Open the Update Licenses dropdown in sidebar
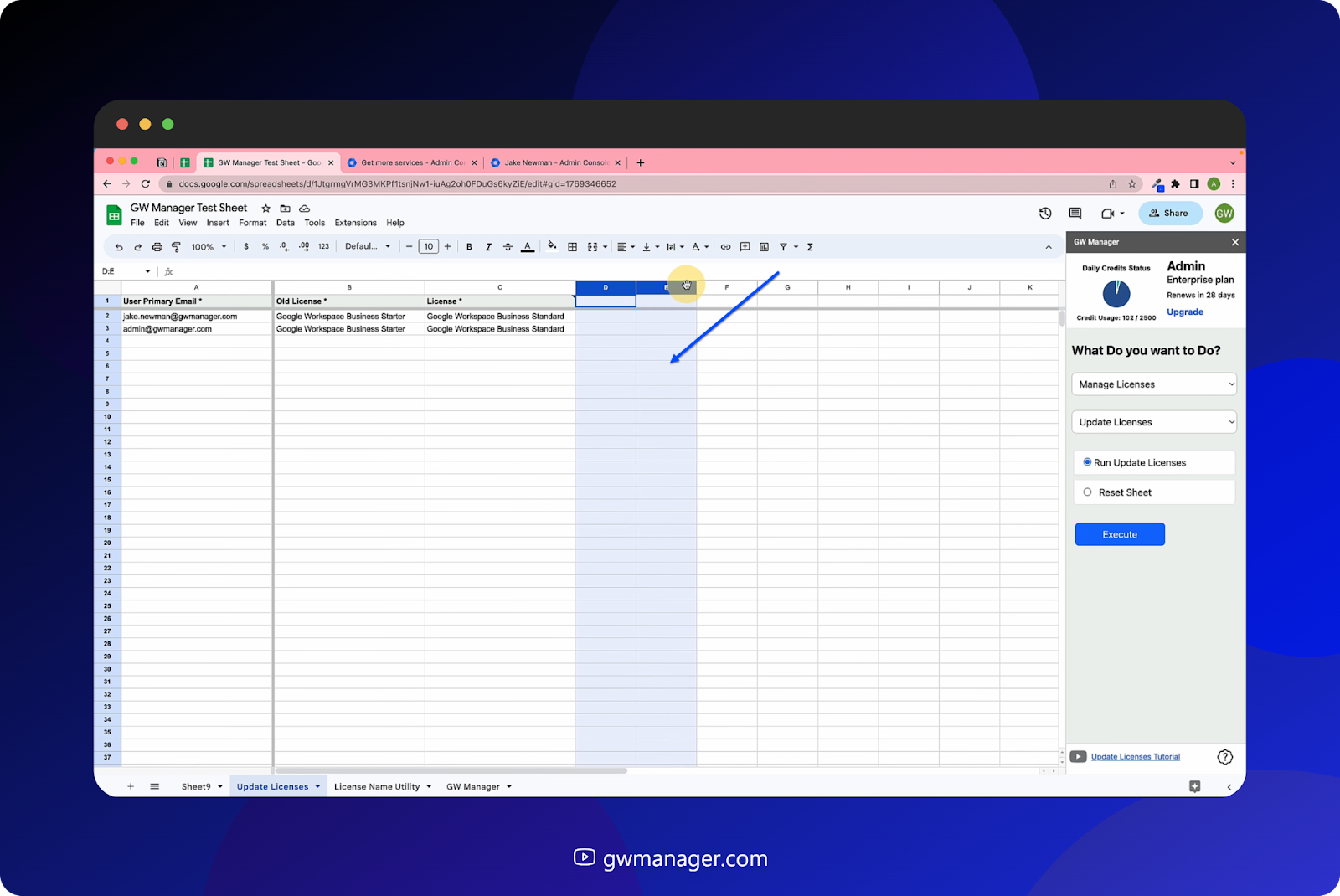 pos(1154,422)
